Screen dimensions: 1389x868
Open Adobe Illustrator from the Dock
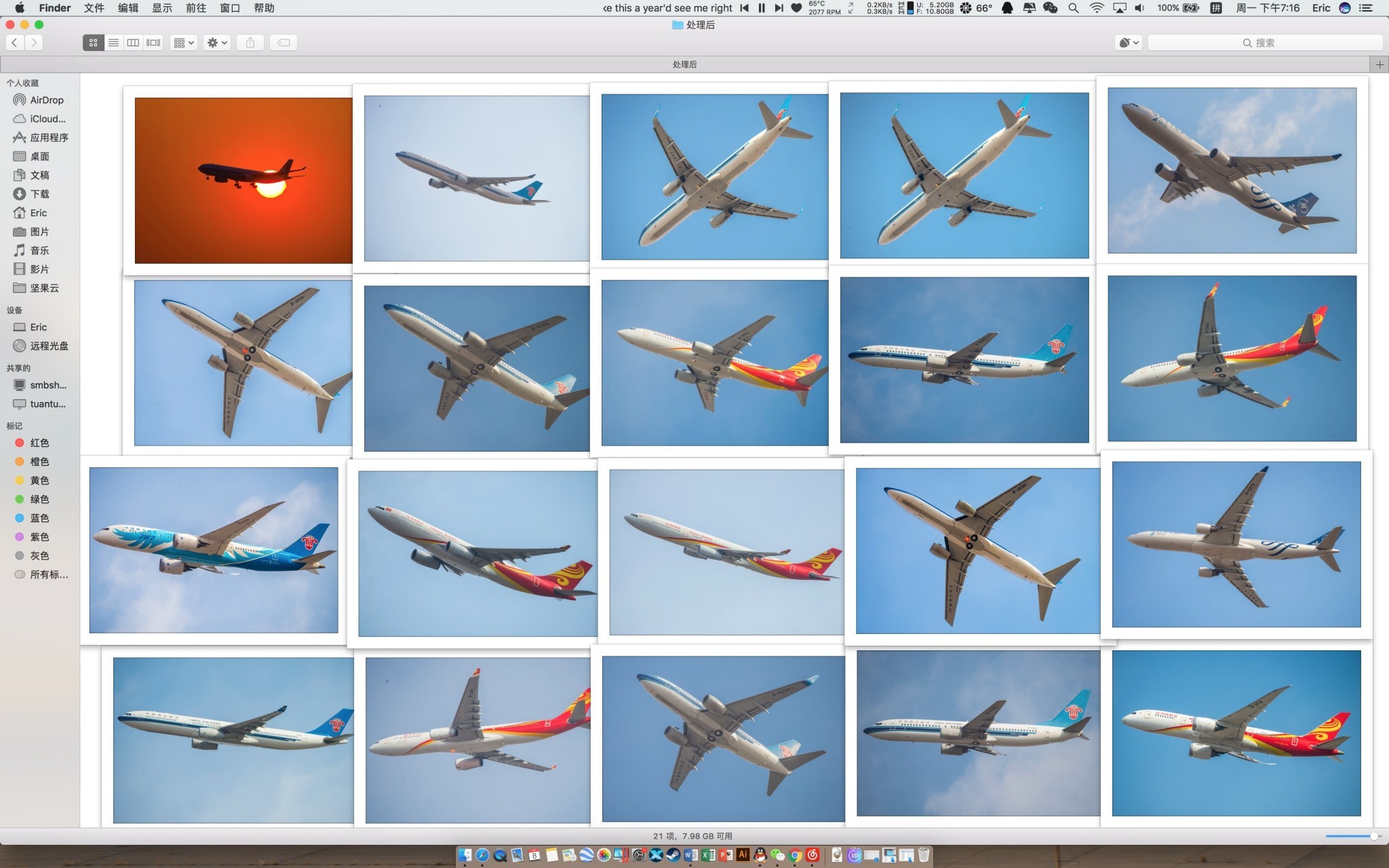click(743, 854)
